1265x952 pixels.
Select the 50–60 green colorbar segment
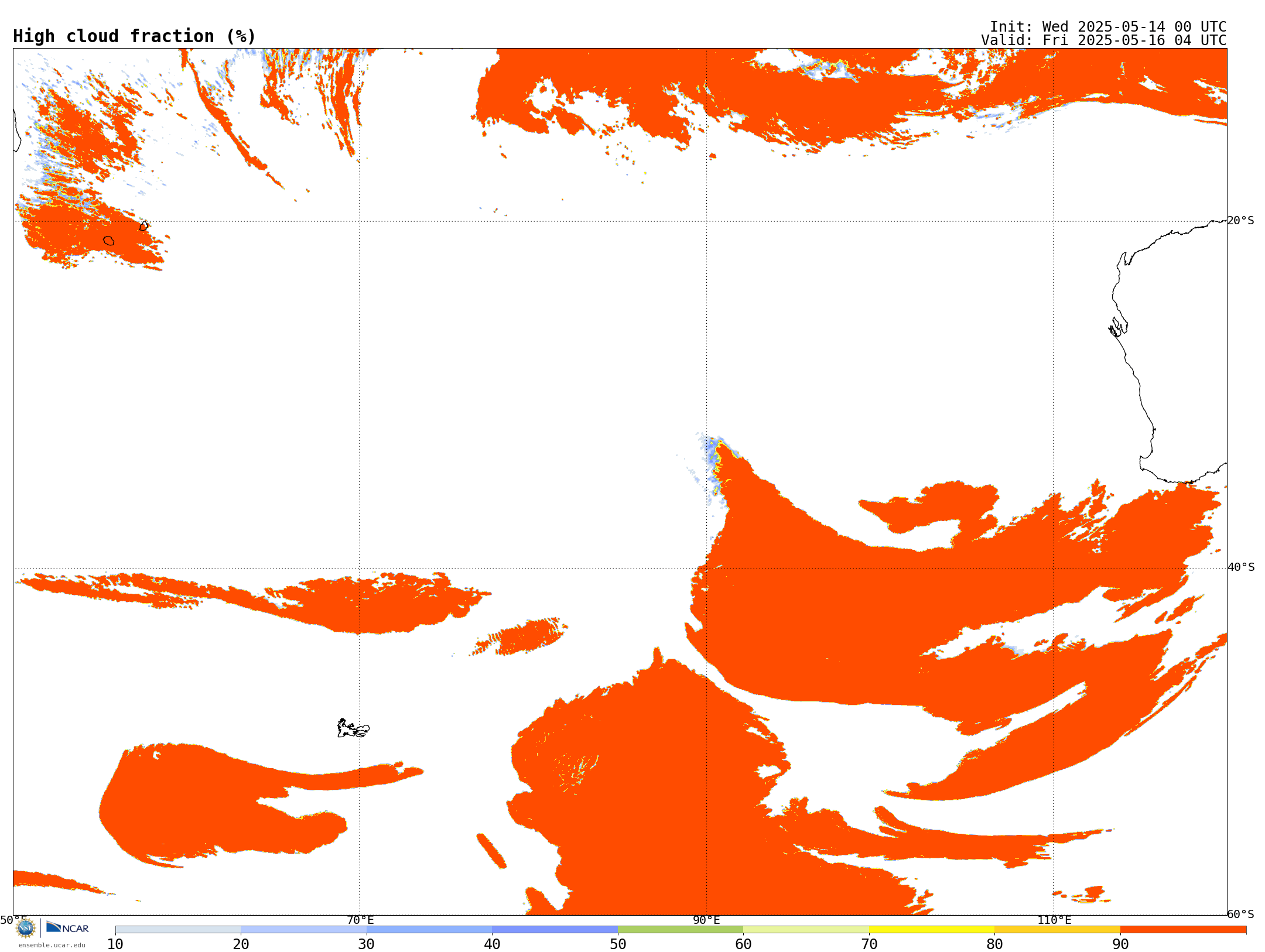tap(681, 930)
